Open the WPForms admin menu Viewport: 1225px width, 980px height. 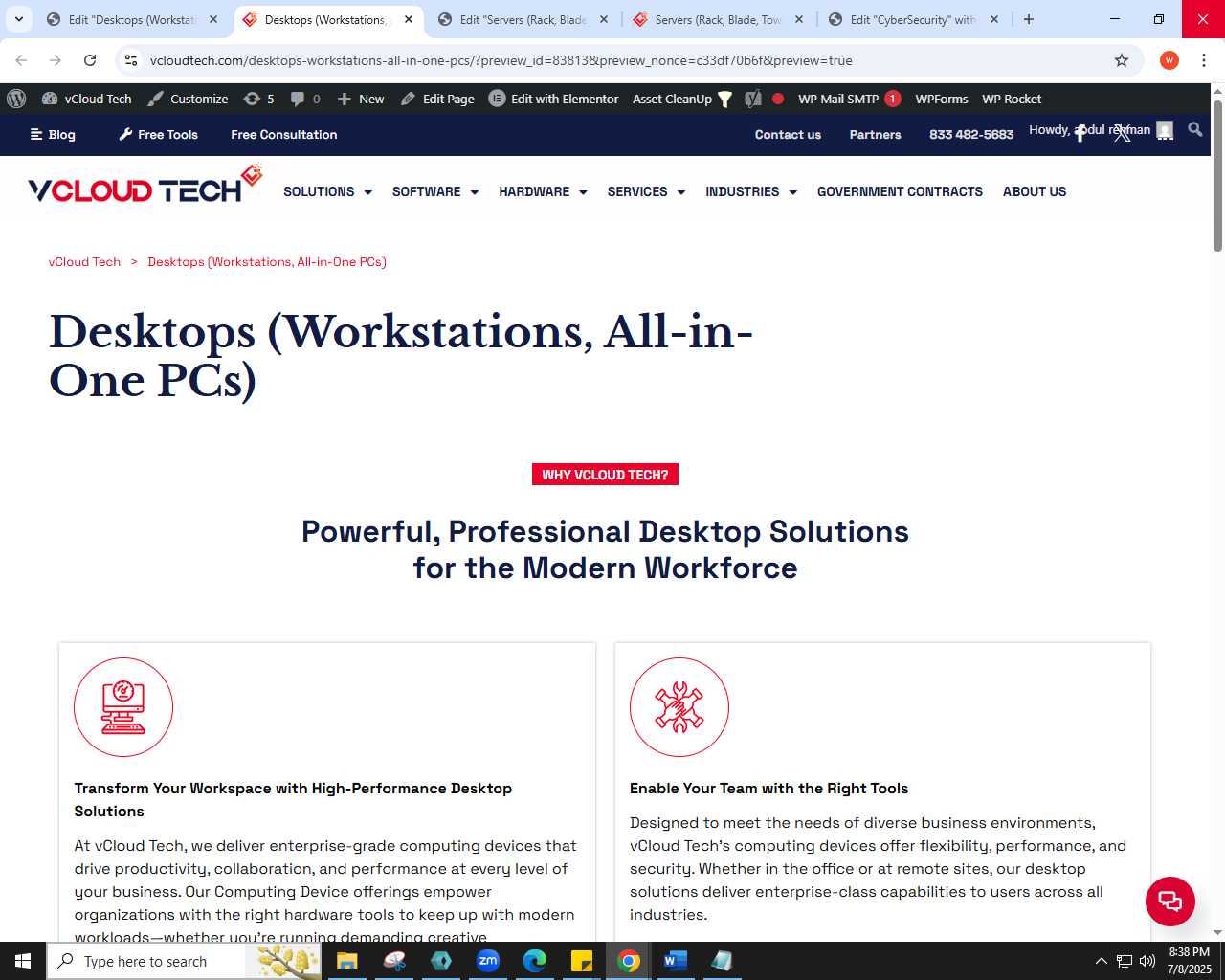click(942, 99)
